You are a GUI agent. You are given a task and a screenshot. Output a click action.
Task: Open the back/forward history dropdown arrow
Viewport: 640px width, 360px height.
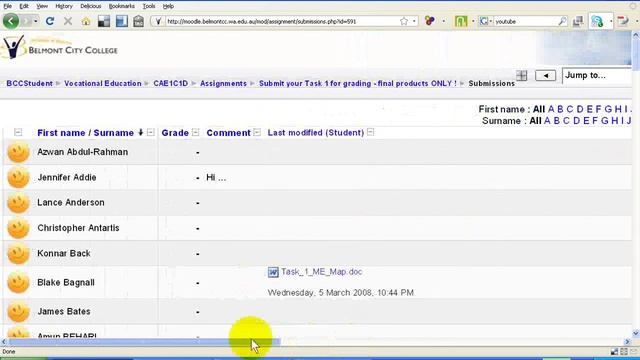tap(36, 21)
